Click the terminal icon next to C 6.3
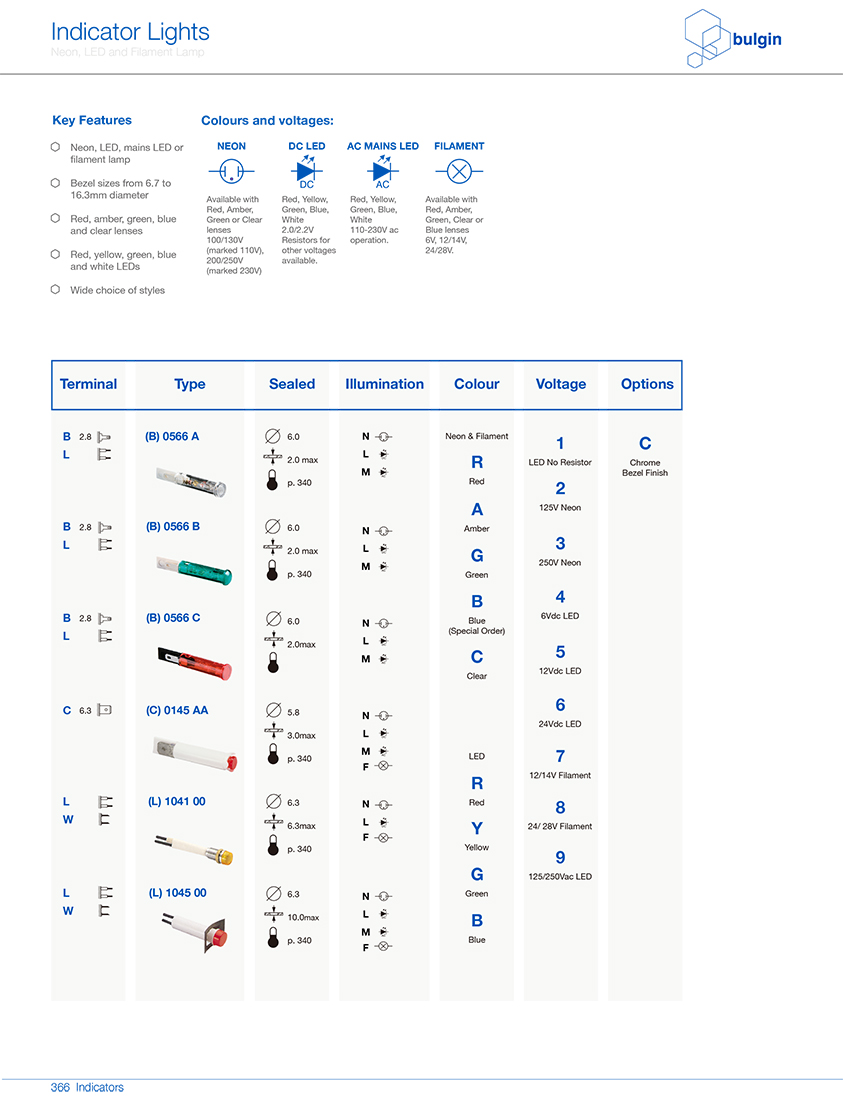Viewport: 843px width, 1097px height. (105, 711)
